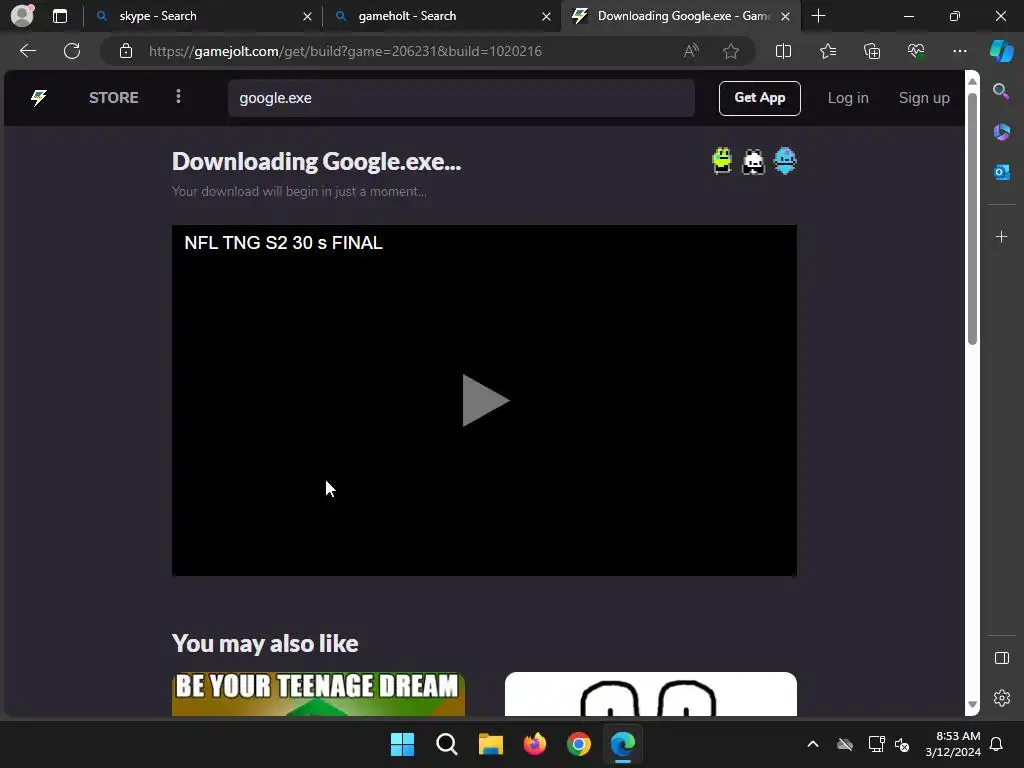Screen dimensions: 1024x768
Task: Open sidebar settings gear
Action: (1001, 698)
